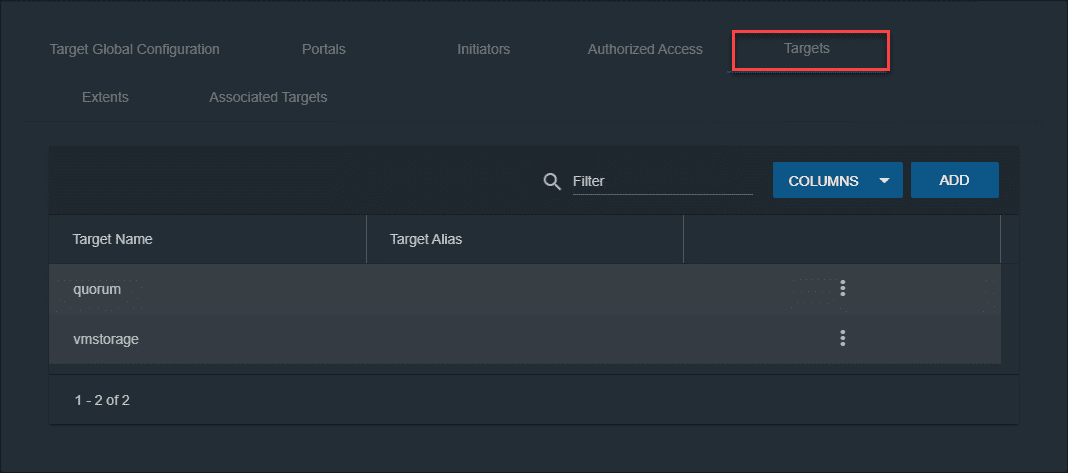
Task: Go to the Initiators tab
Action: pos(484,49)
